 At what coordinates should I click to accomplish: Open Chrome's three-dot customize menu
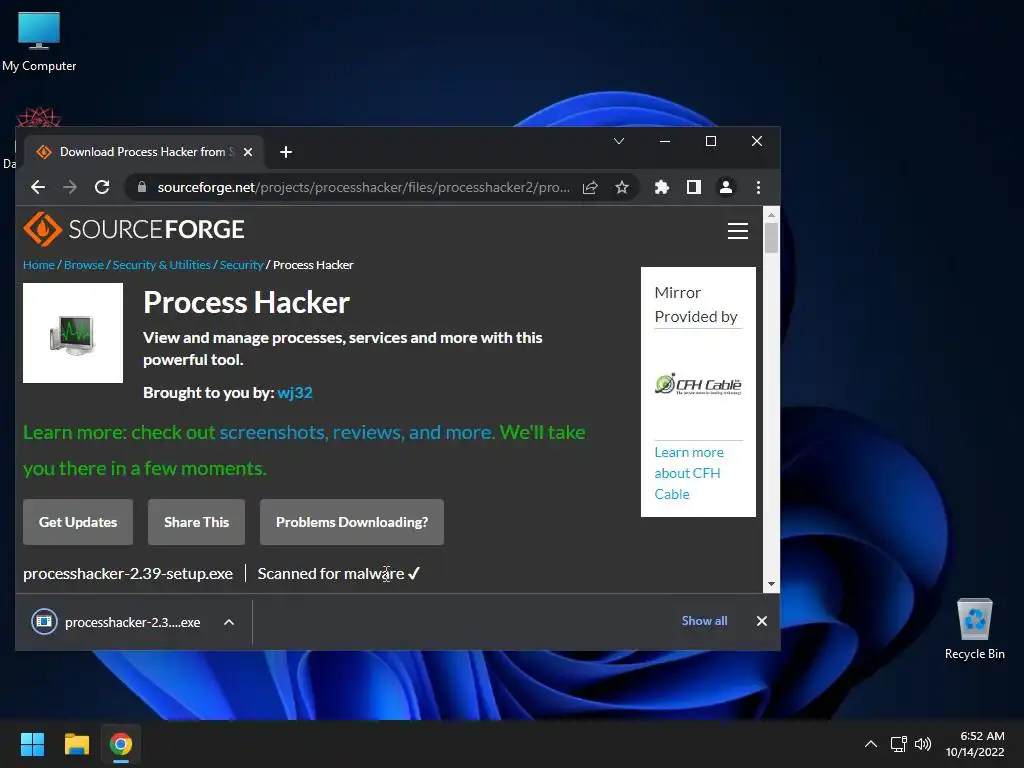tap(758, 187)
